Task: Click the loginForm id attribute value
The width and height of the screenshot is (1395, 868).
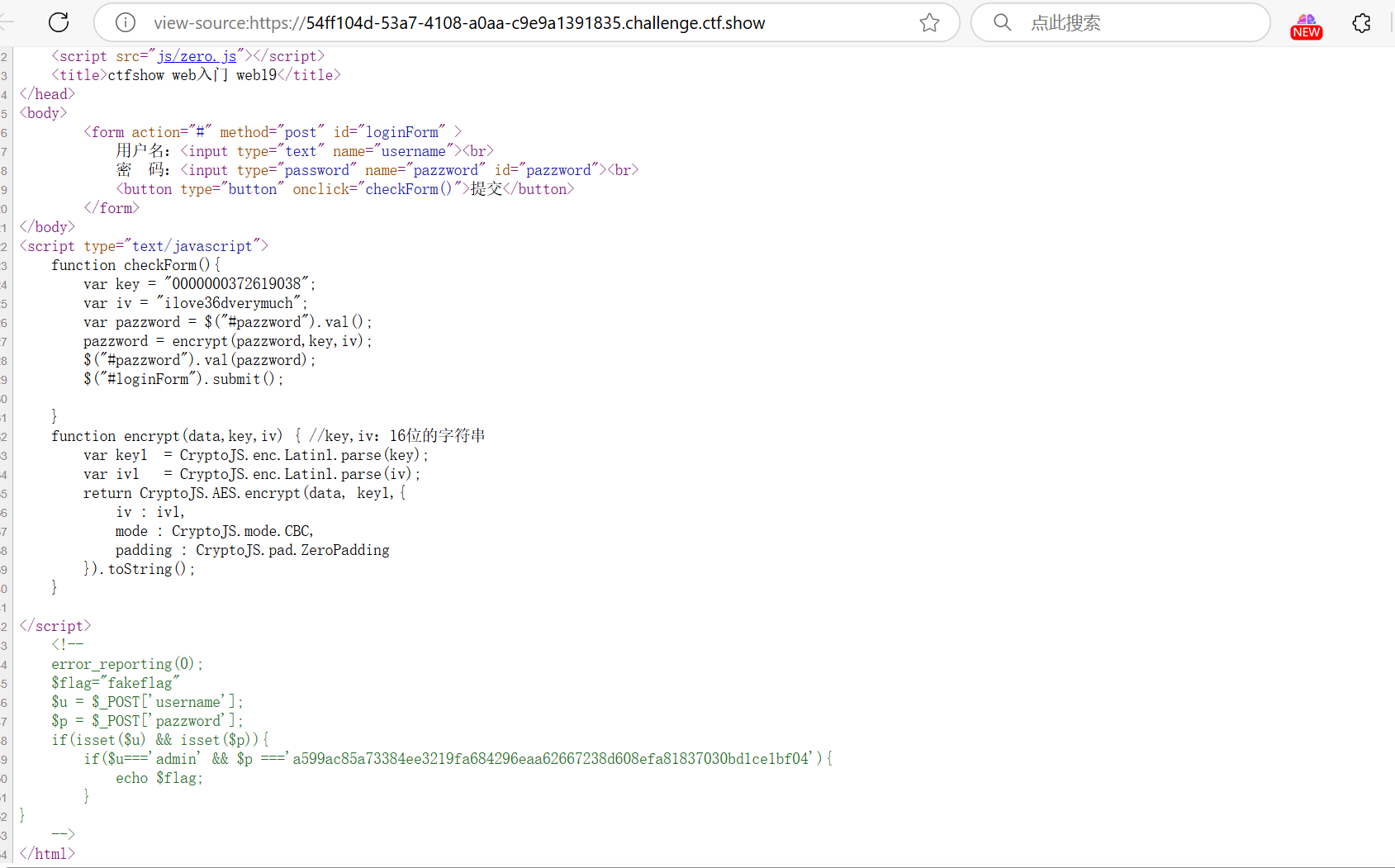Action: click(402, 132)
